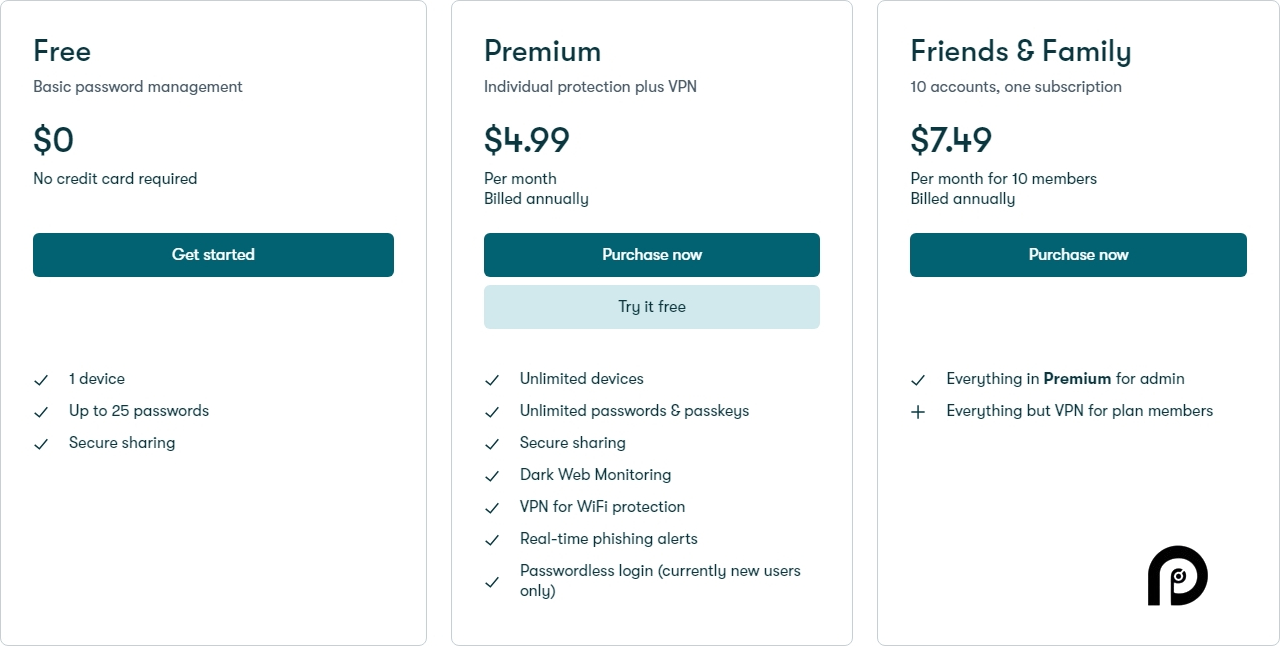Click the plus icon beside "Everything but VPN"
1280x646 pixels.
tap(918, 412)
